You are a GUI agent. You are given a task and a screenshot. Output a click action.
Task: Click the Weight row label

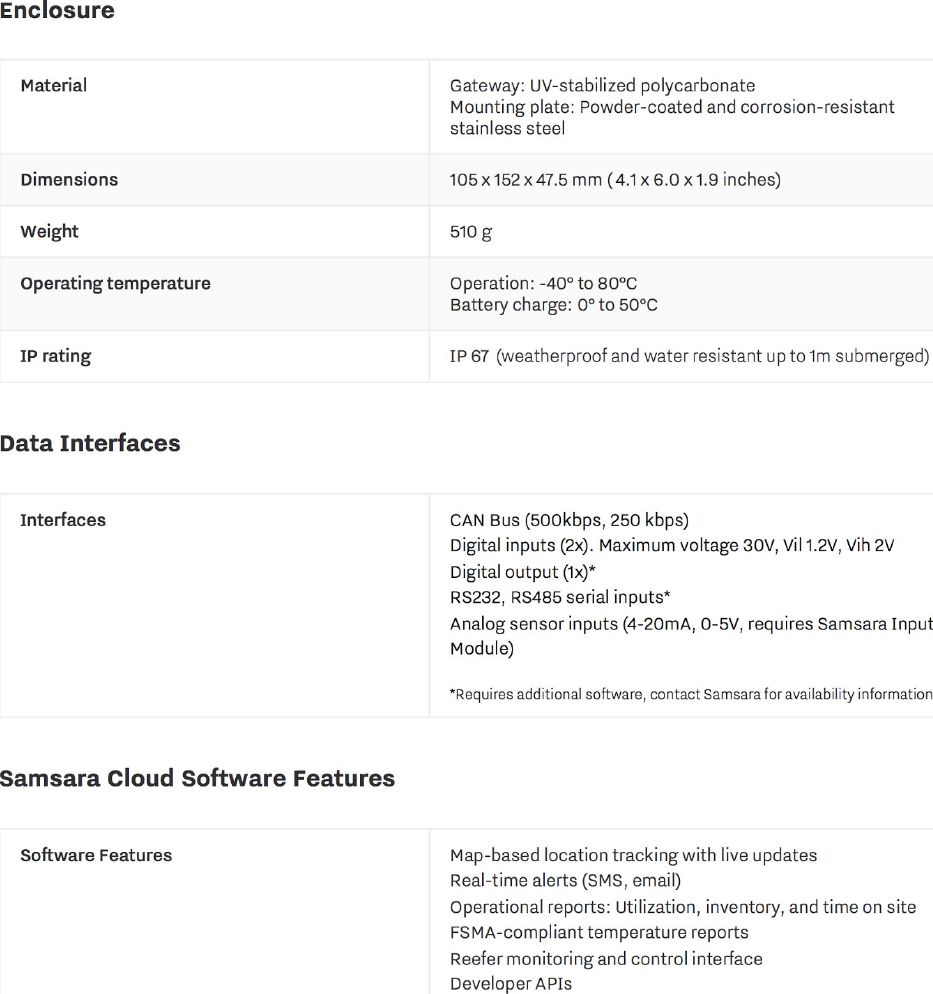point(50,232)
